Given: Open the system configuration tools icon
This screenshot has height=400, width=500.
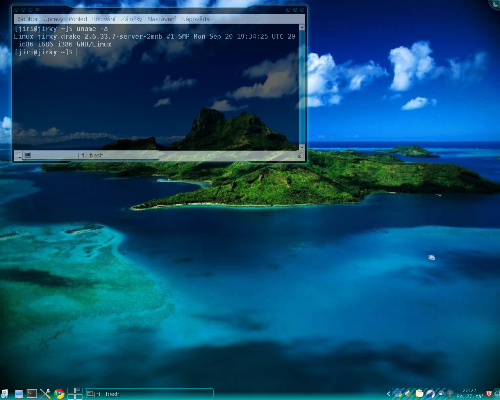Looking at the screenshot, I should coord(45,394).
